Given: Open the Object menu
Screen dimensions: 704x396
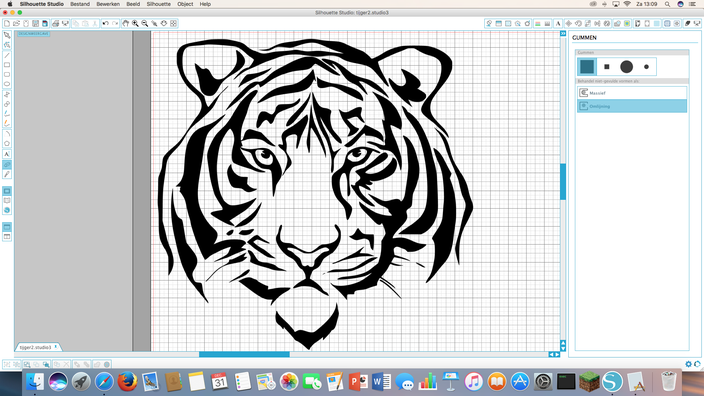Looking at the screenshot, I should [185, 4].
